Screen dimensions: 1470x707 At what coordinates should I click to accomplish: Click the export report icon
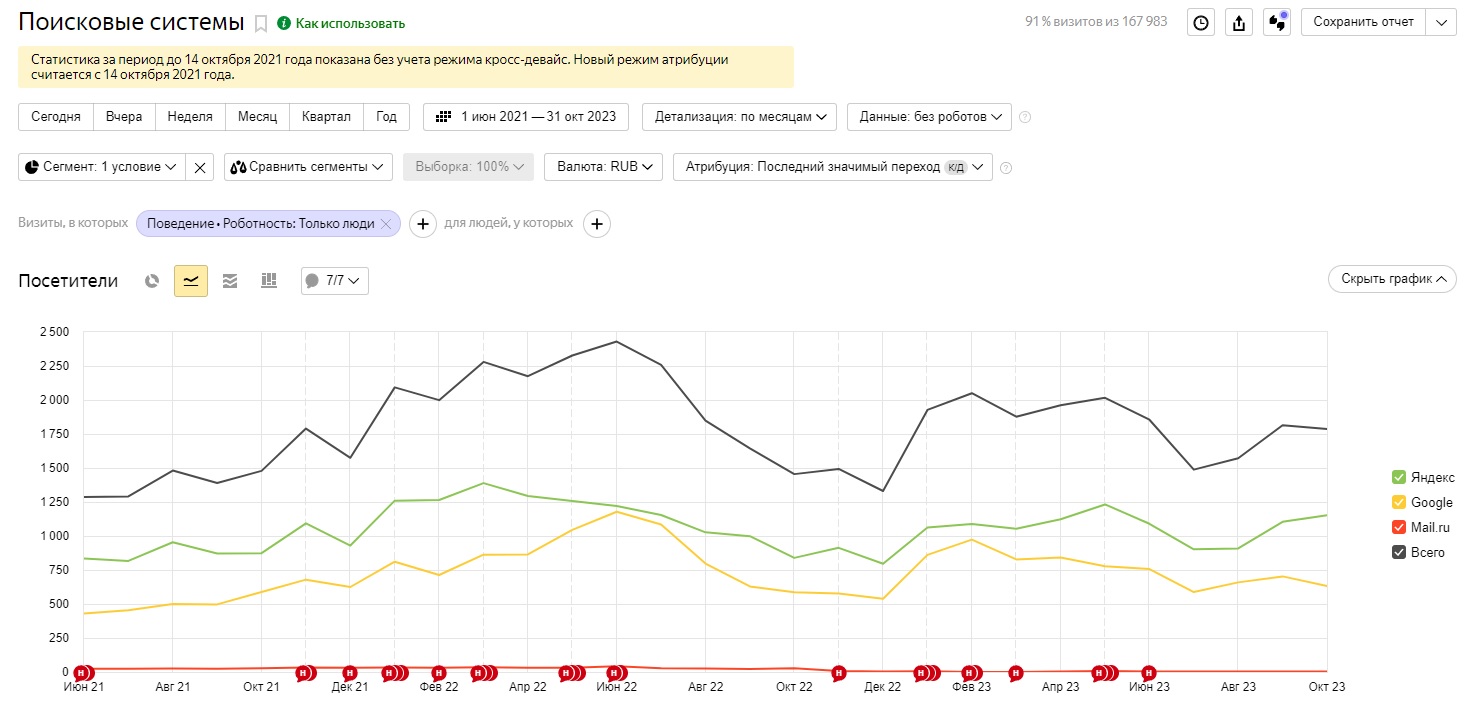1239,22
